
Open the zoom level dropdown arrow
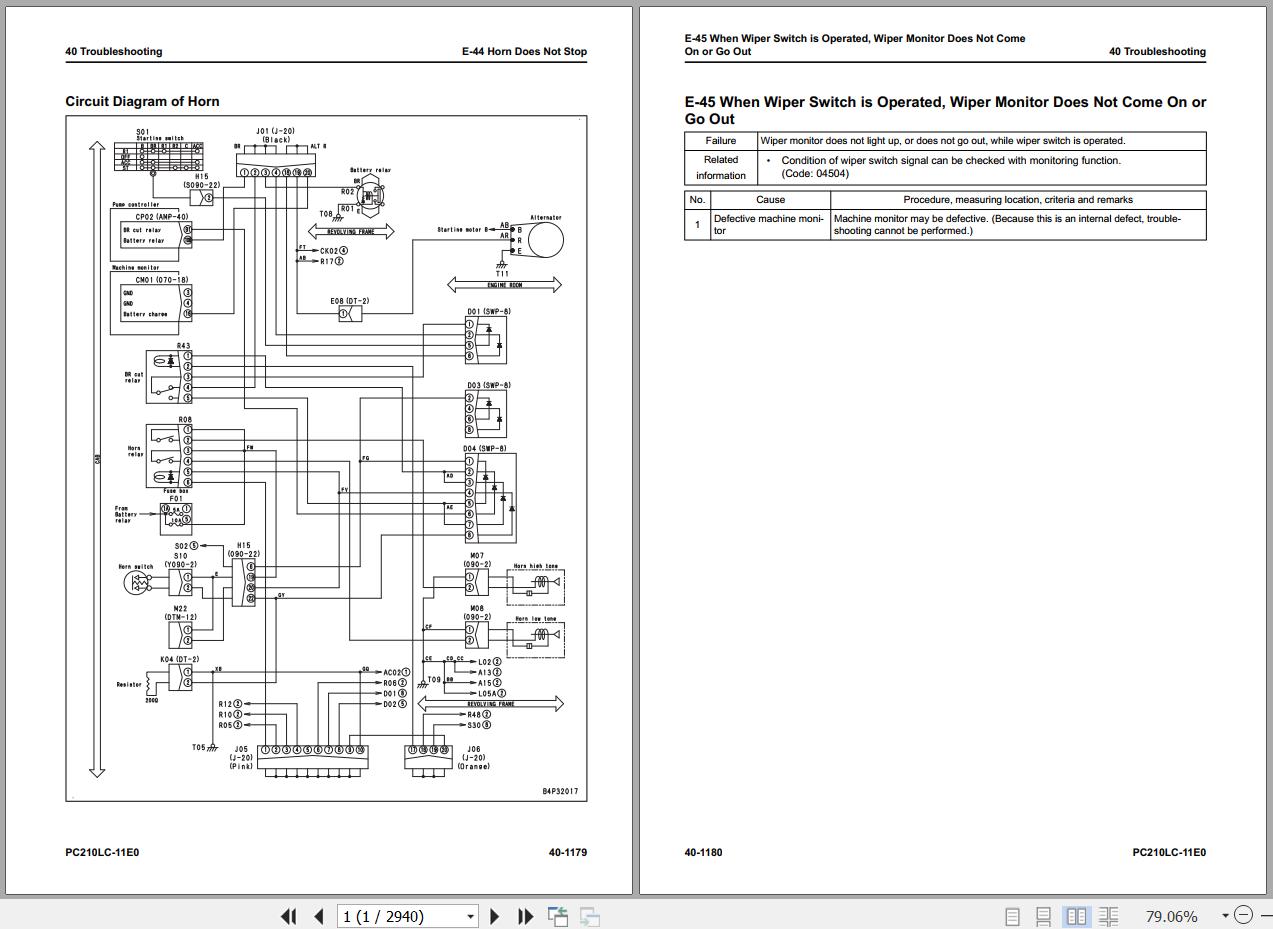(1225, 916)
